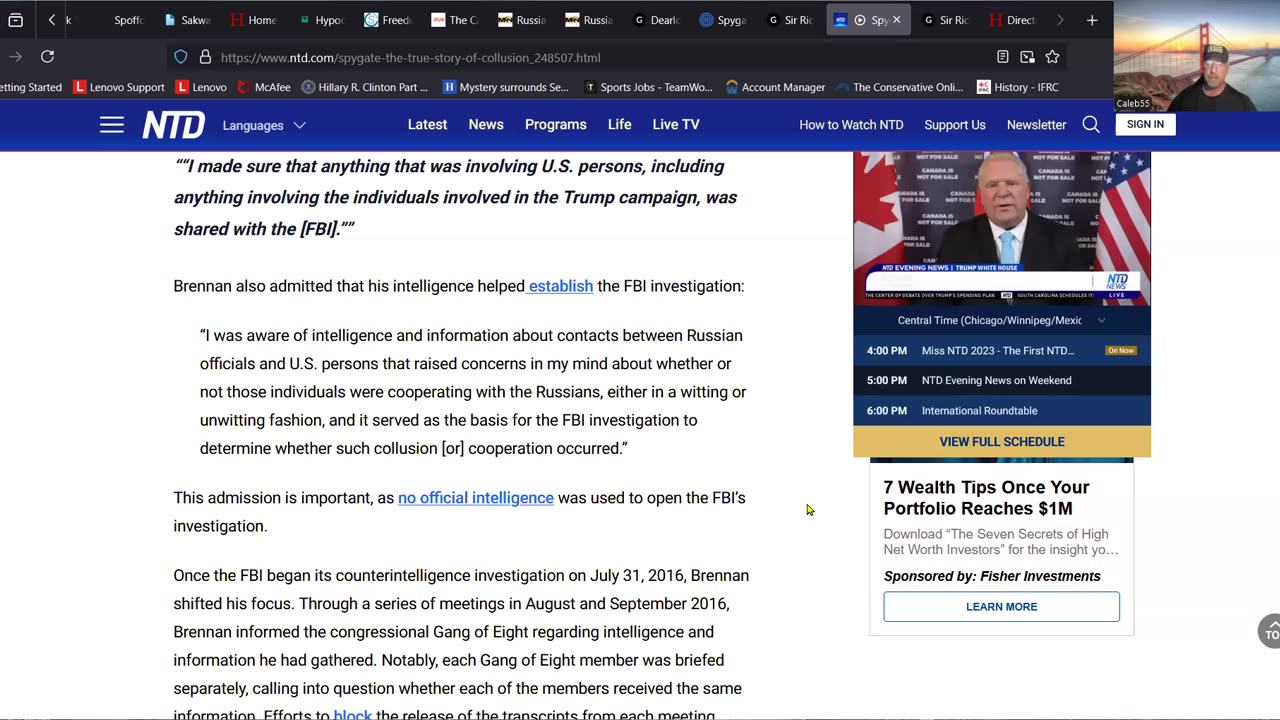Open the News menu item
Screen dimensions: 1280x720
[x=486, y=124]
